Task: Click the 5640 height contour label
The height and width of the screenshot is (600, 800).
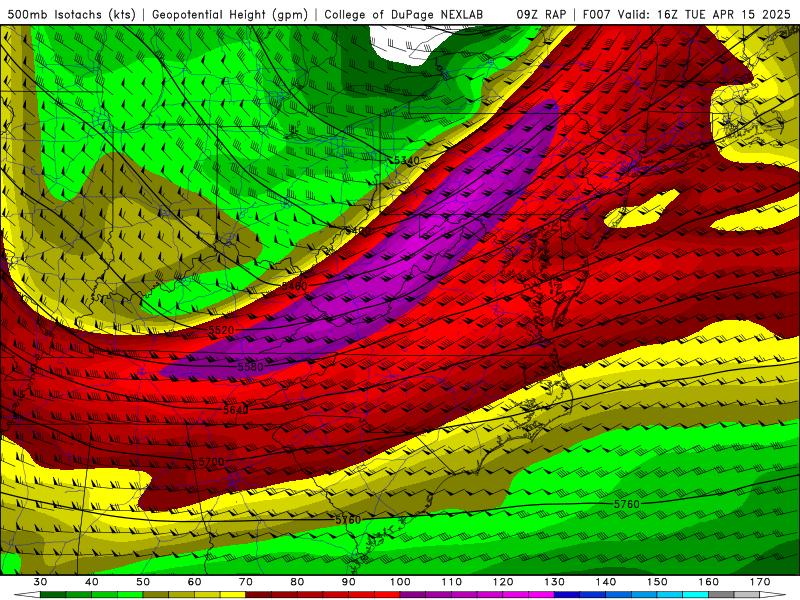Action: click(x=236, y=410)
